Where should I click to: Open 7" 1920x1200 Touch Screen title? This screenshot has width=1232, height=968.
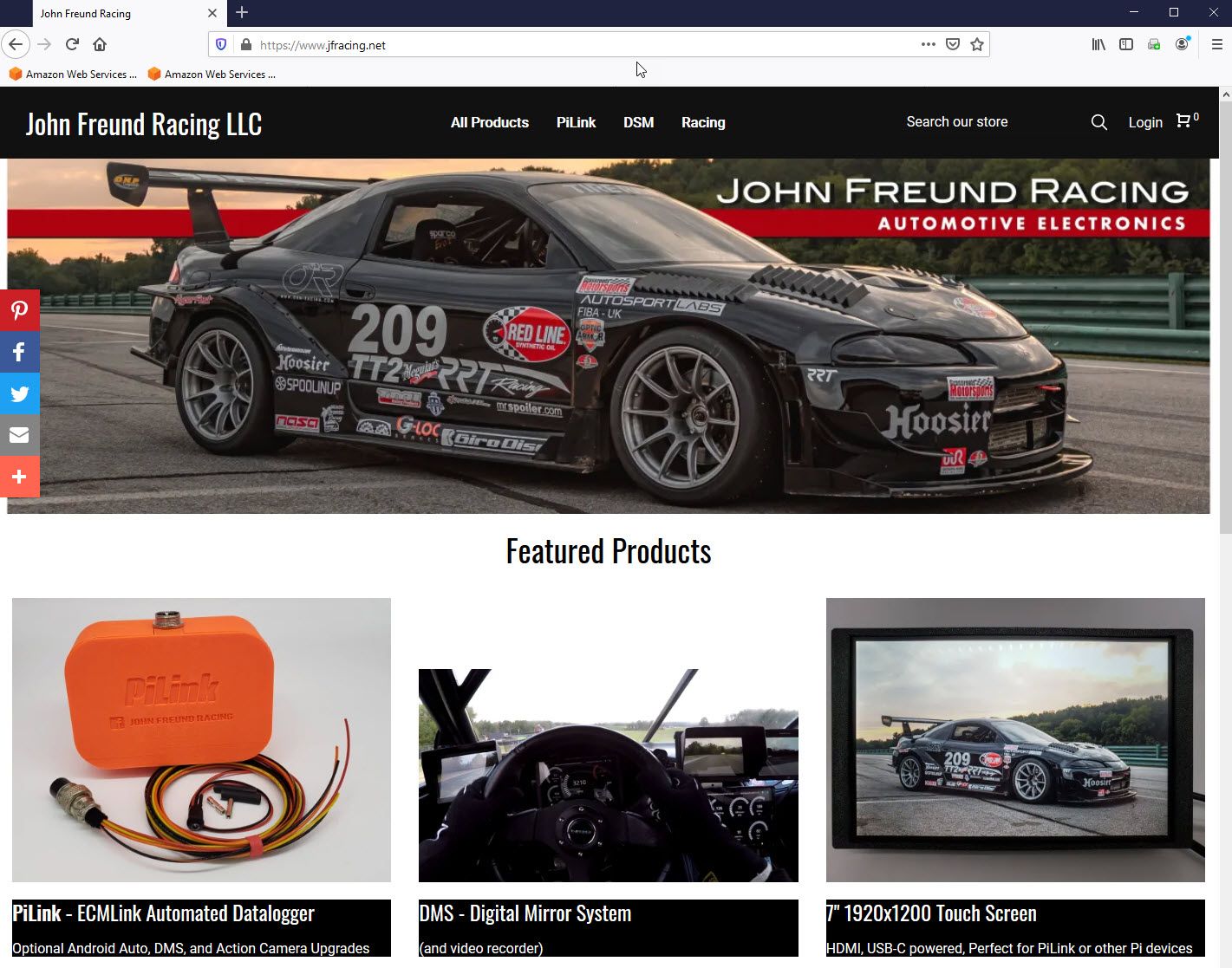931,913
